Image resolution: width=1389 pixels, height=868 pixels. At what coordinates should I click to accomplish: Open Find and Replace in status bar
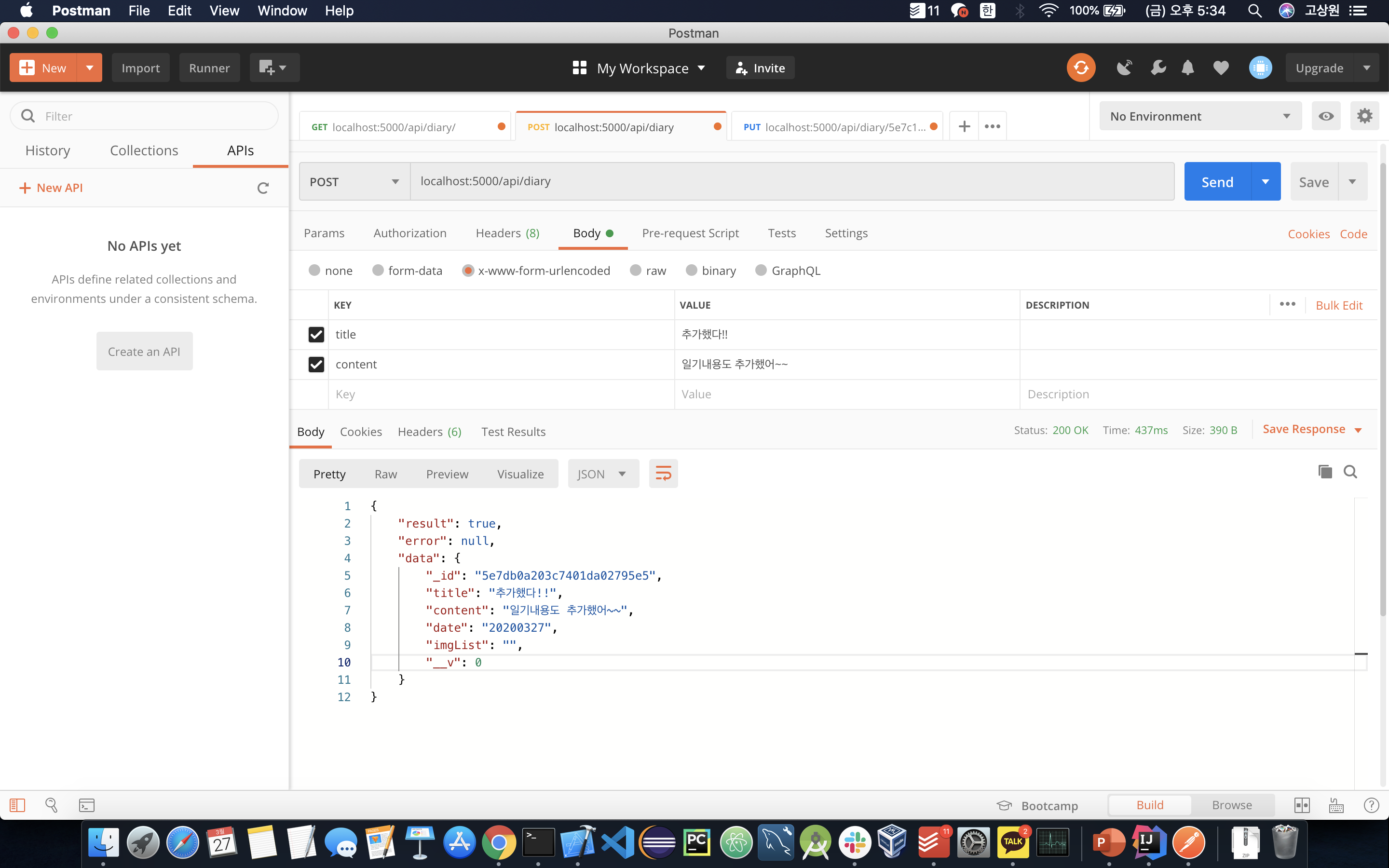[x=52, y=805]
